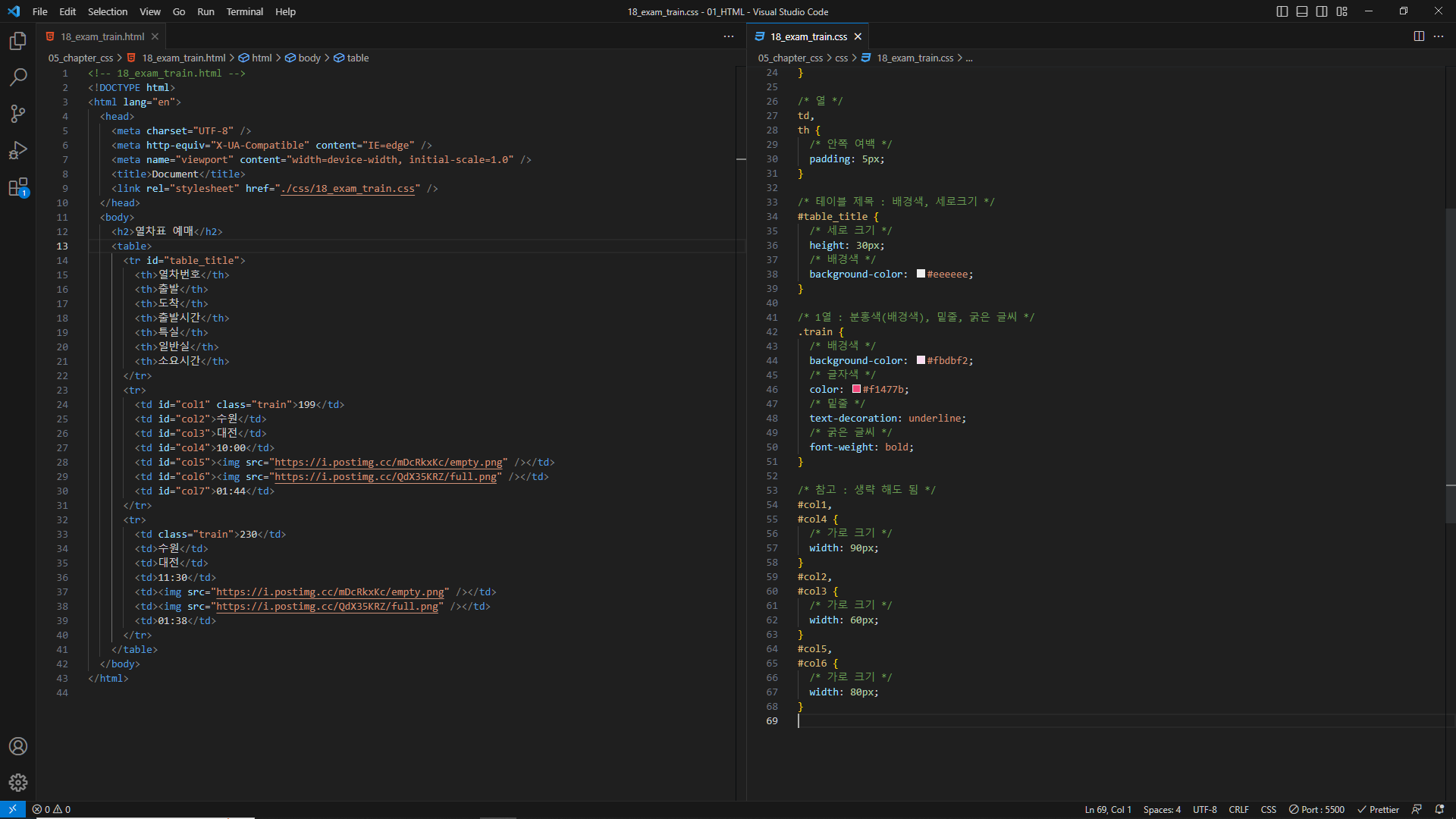Toggle the Primary Side Bar layout button
1456x819 pixels.
[x=1282, y=11]
